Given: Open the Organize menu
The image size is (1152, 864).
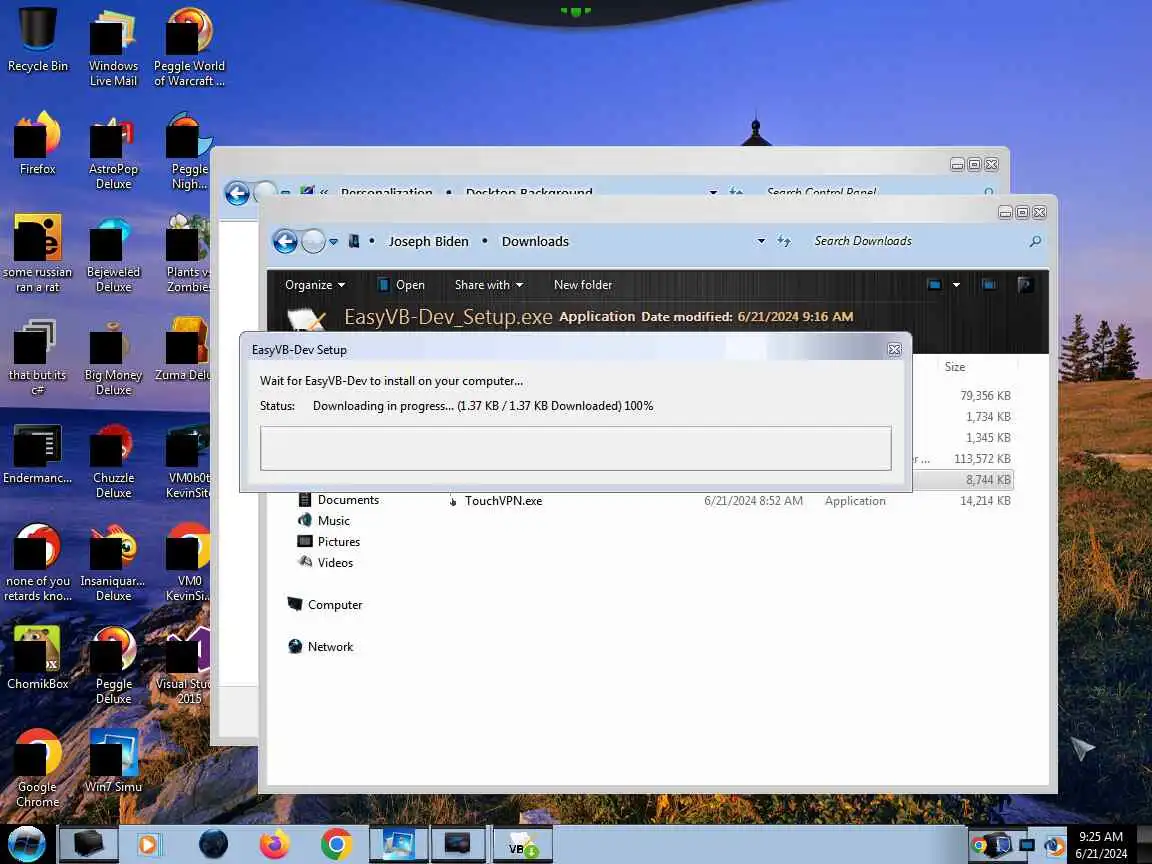Looking at the screenshot, I should click(314, 285).
